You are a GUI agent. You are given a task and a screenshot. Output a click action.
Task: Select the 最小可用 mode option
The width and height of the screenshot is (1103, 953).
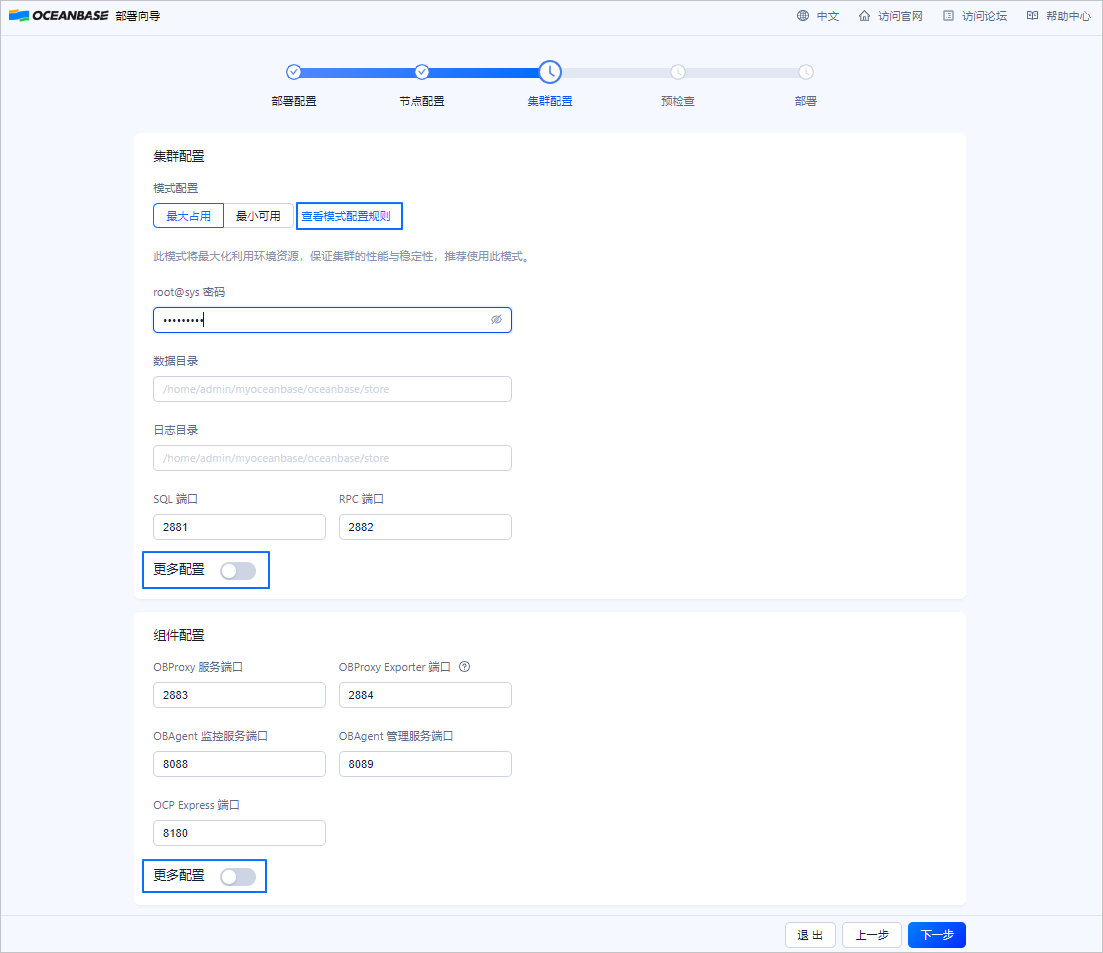[258, 216]
